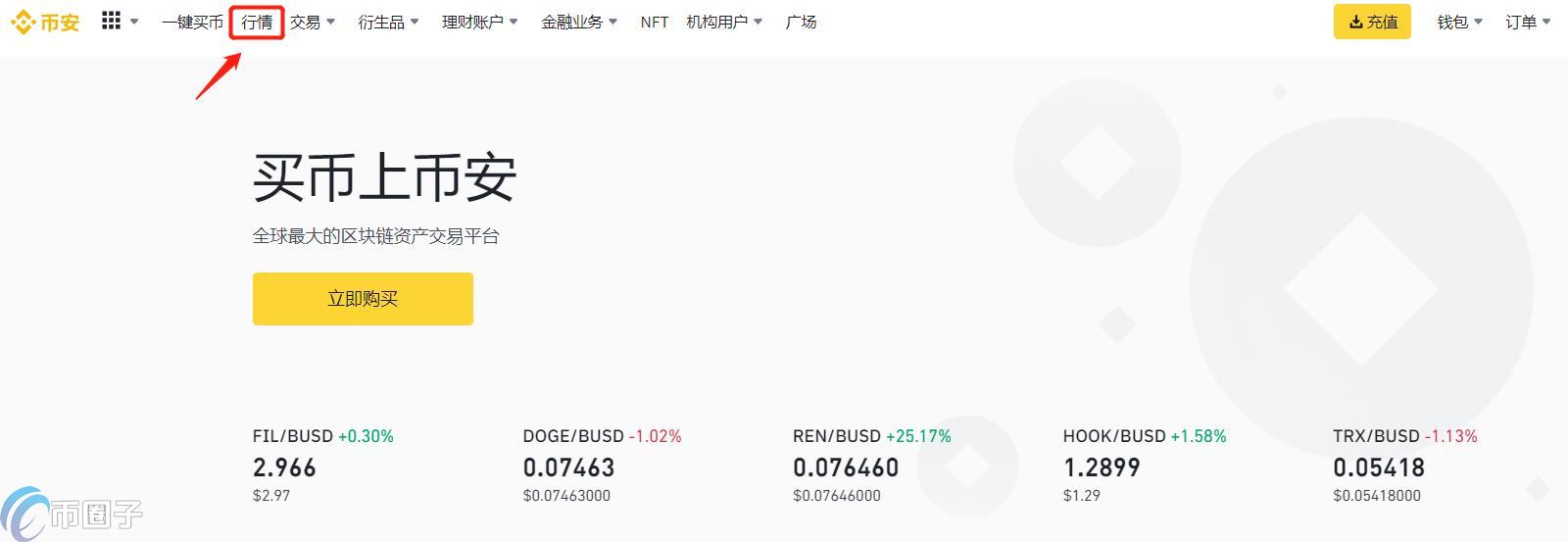Image resolution: width=1568 pixels, height=542 pixels.
Task: Click the $0.07646000 value under REN
Action: pos(837,496)
